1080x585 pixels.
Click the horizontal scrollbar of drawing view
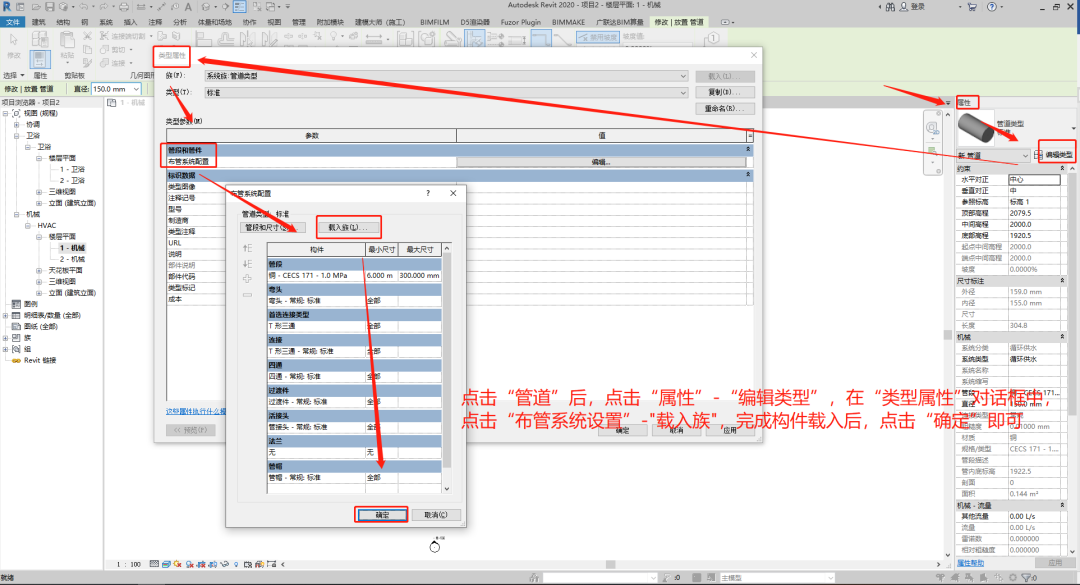610,564
